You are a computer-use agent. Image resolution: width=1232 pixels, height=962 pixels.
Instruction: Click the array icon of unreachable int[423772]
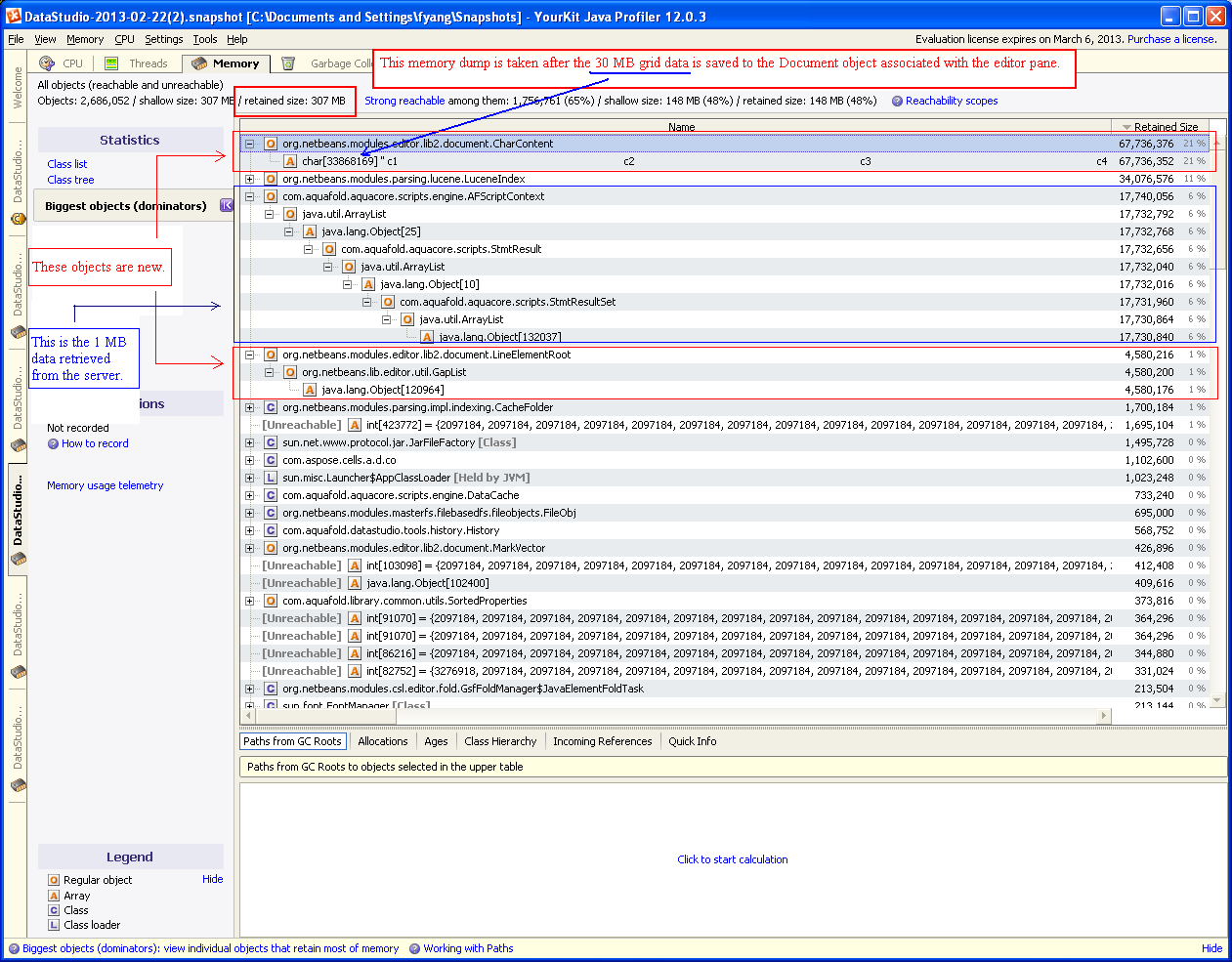[x=355, y=425]
